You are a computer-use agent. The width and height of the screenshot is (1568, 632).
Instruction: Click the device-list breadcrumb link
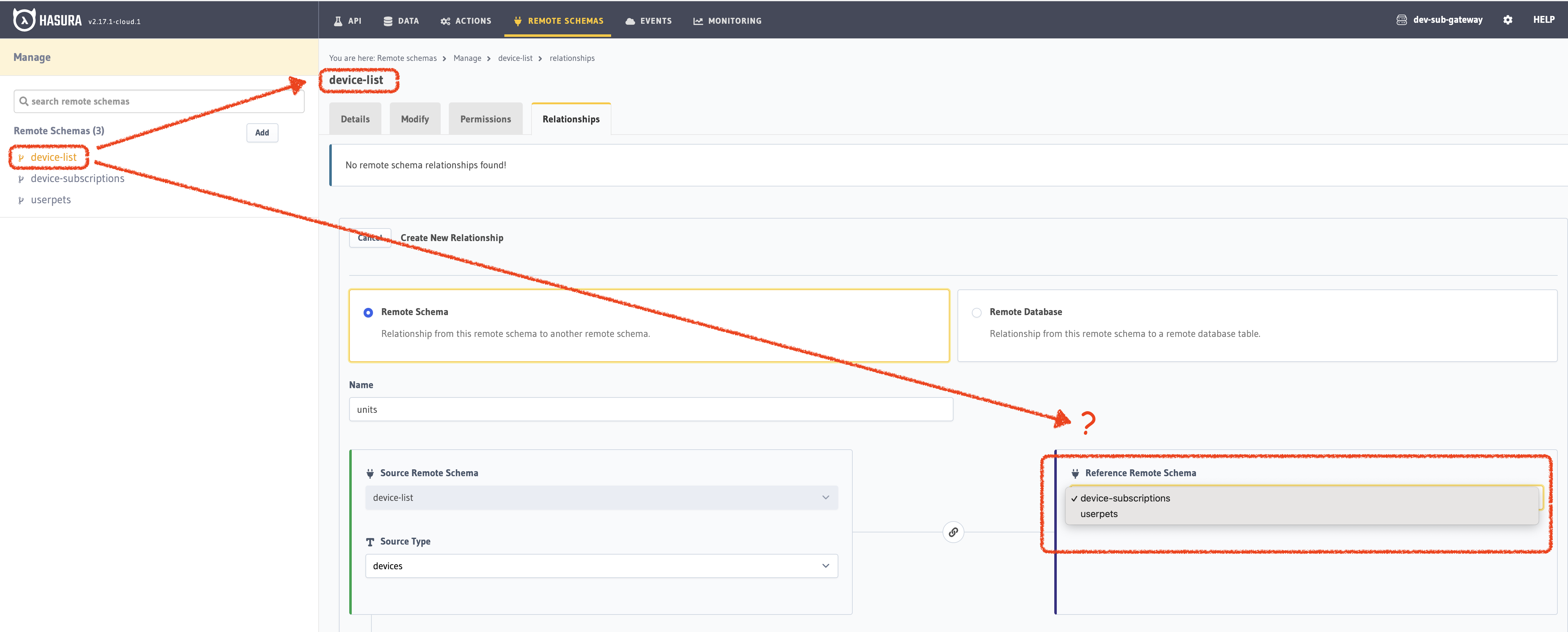point(515,58)
